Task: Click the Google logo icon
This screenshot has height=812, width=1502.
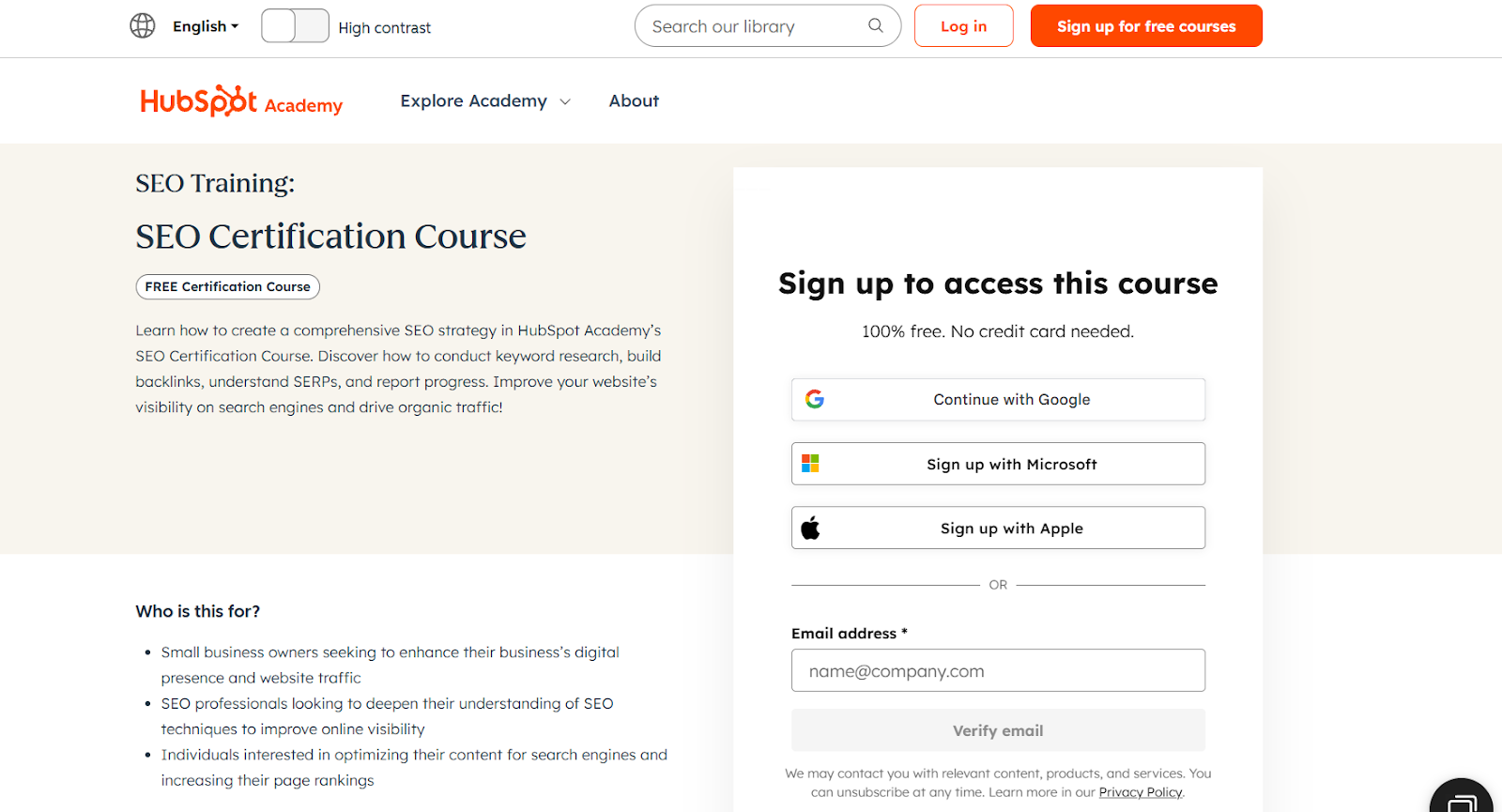Action: 815,399
